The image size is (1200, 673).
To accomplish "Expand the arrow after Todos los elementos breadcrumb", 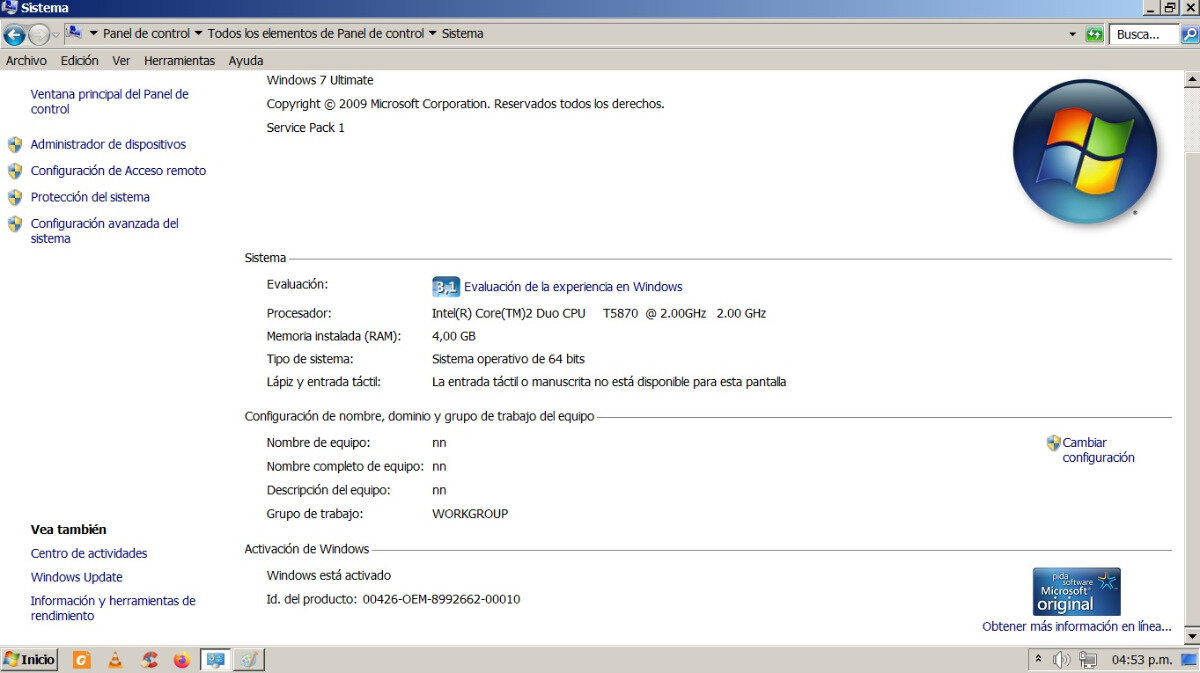I will 433,33.
